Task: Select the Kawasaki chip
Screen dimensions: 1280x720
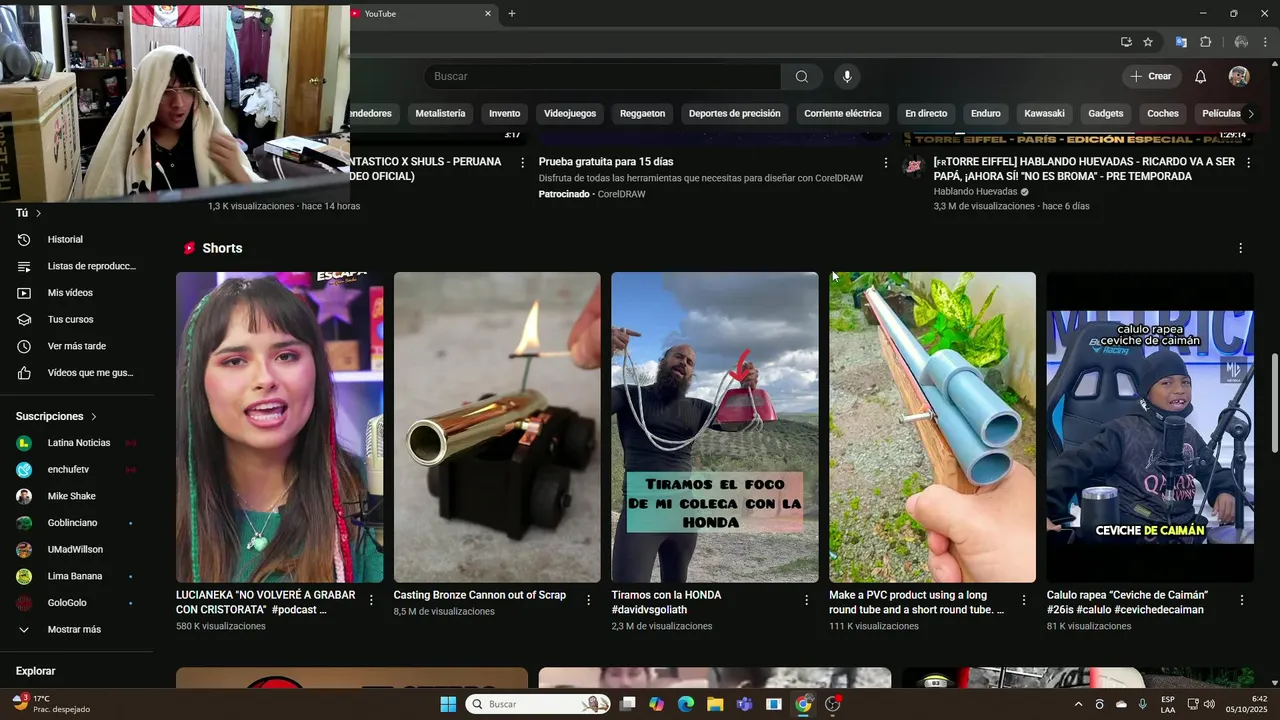Action: pos(1044,114)
